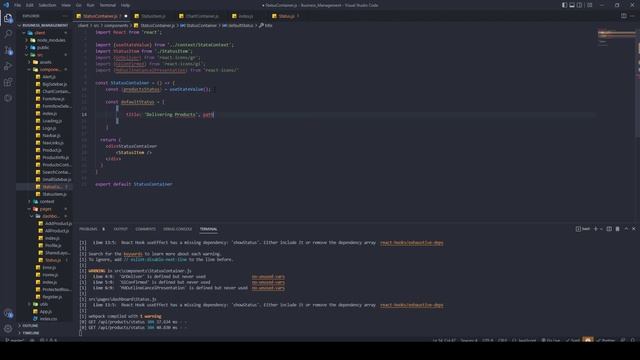Collapse the client folder
Viewport: 640px width, 360px height.
40,33
